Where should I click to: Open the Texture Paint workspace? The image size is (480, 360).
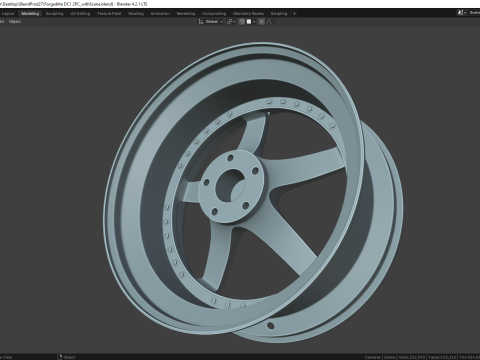pyautogui.click(x=109, y=14)
